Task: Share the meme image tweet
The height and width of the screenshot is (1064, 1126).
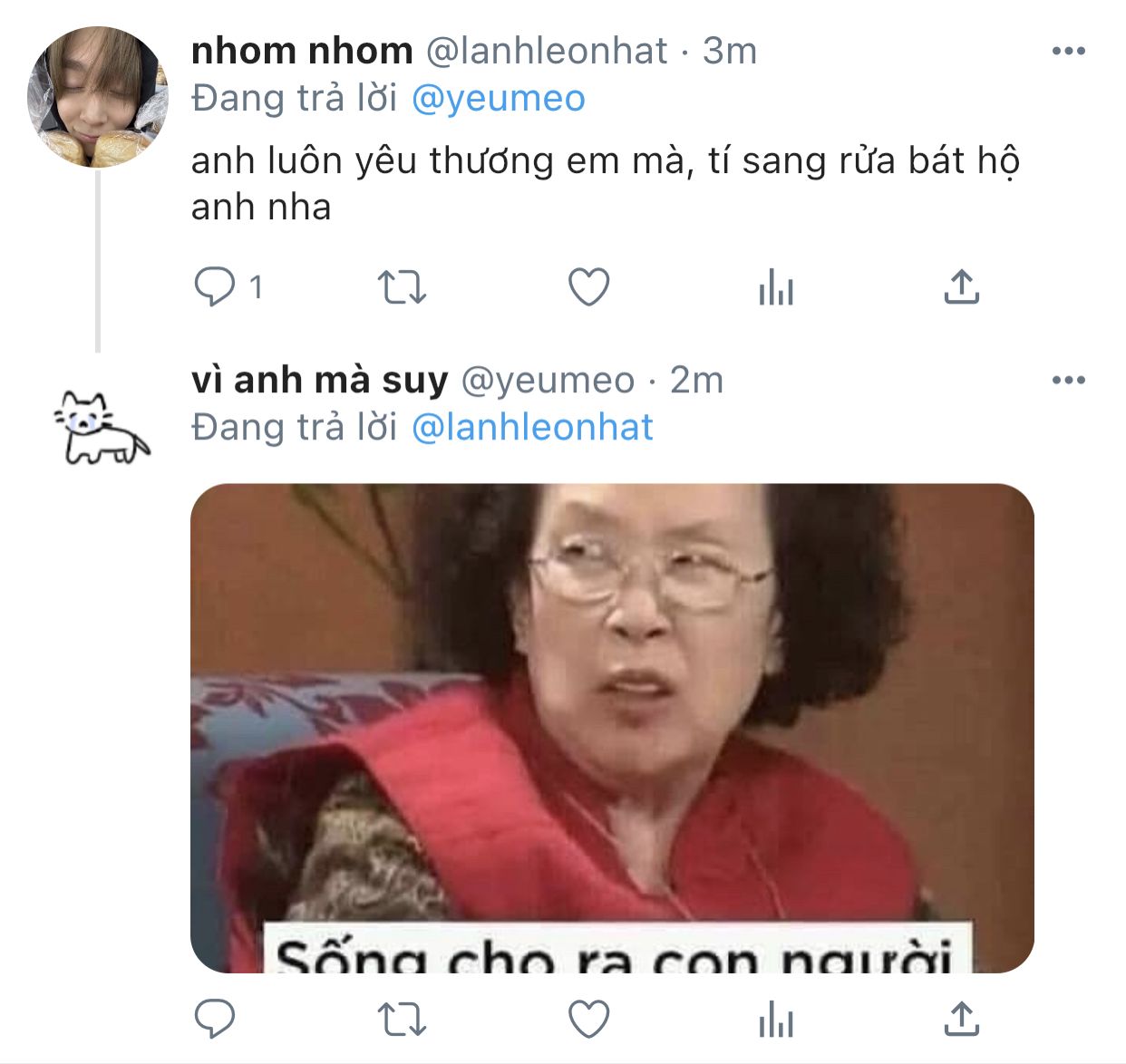Action: click(x=961, y=1018)
